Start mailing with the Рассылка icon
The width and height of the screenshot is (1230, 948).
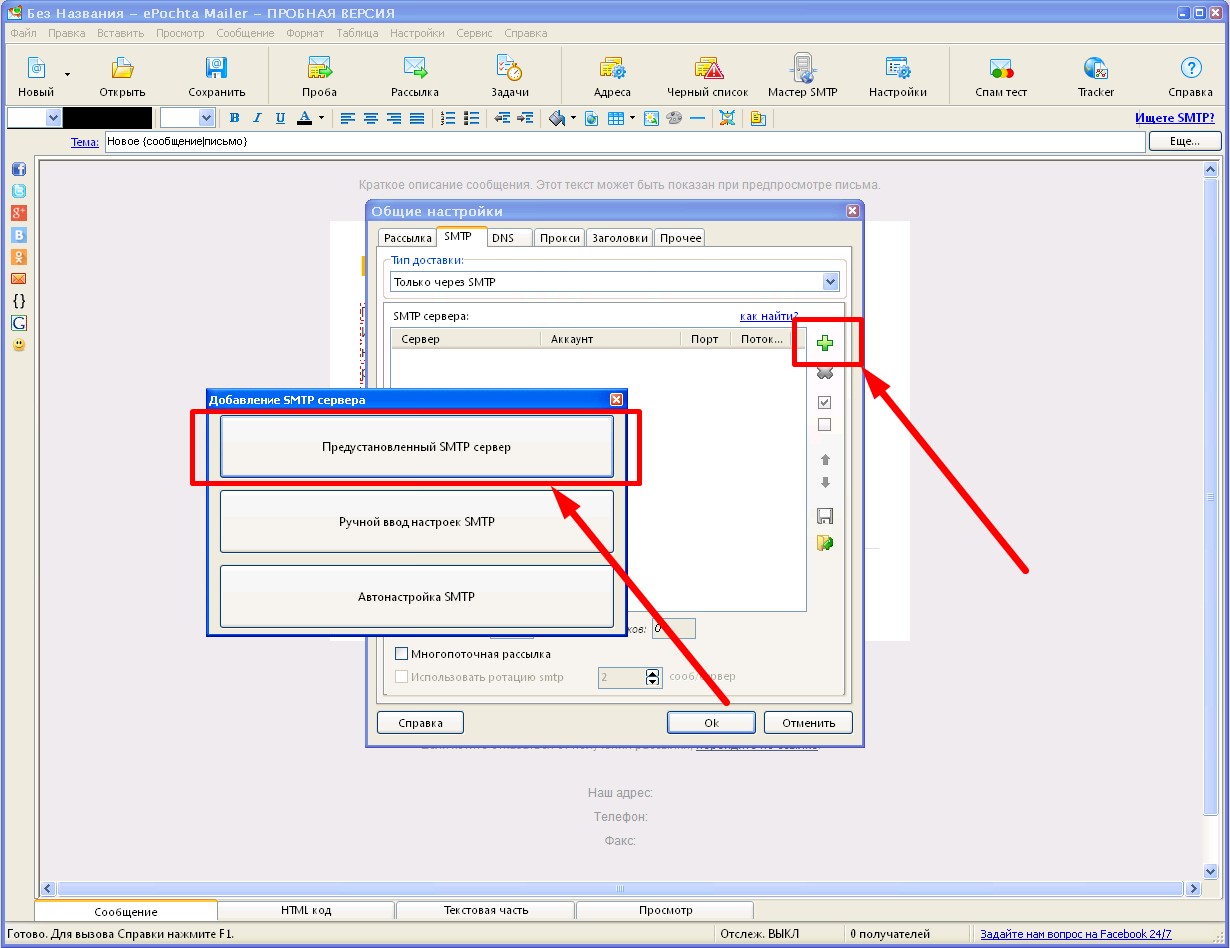coord(415,69)
